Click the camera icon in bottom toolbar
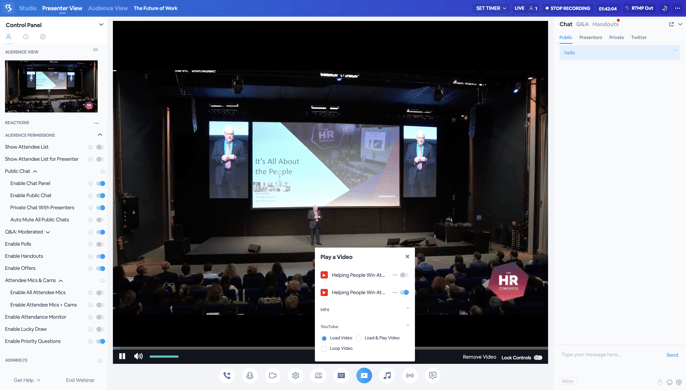Viewport: 686px width, 390px height. (x=273, y=376)
